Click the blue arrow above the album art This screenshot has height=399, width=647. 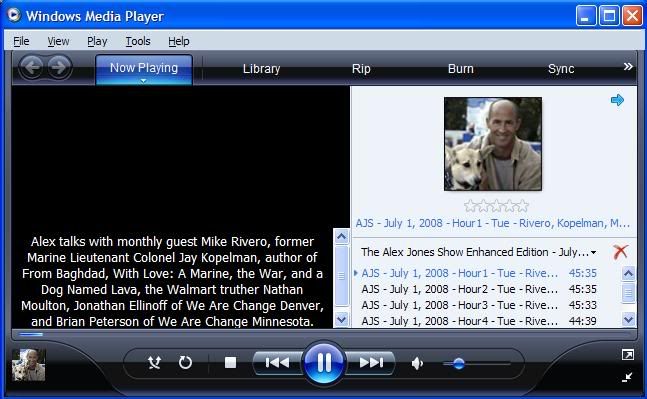617,100
